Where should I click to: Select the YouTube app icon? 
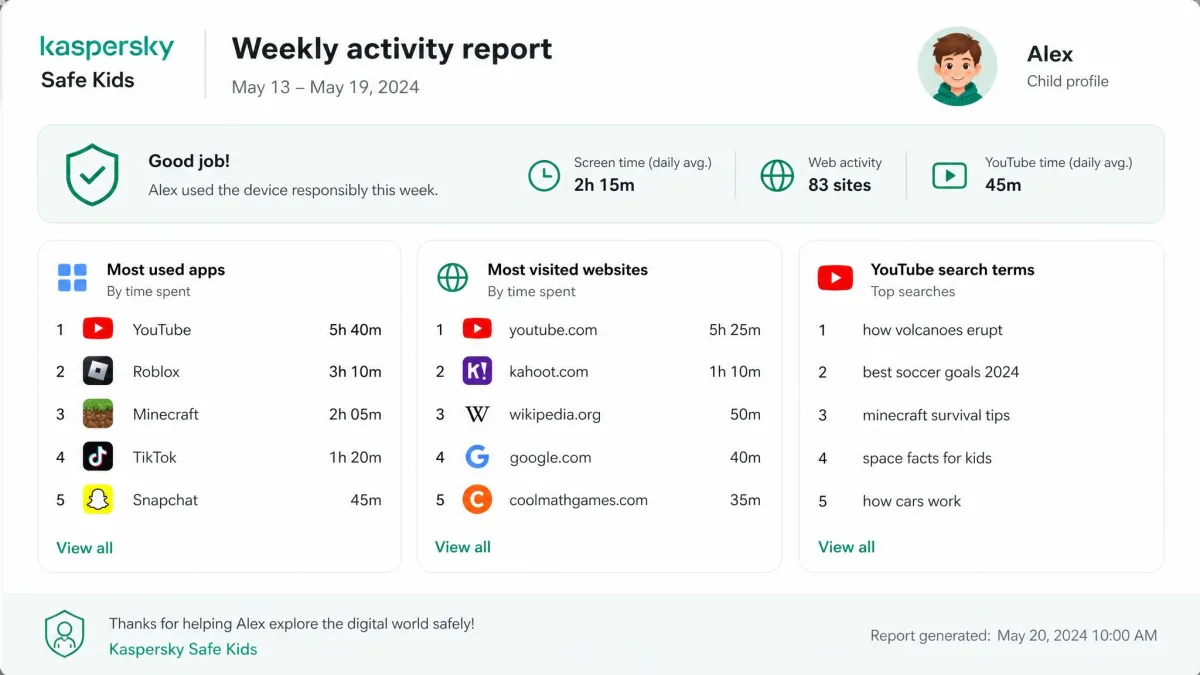coord(98,329)
